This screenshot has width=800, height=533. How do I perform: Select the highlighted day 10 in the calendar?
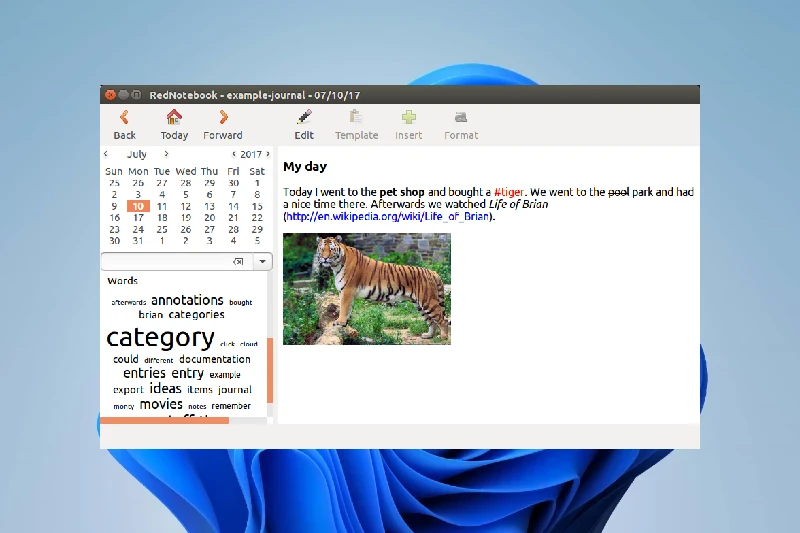[x=138, y=206]
